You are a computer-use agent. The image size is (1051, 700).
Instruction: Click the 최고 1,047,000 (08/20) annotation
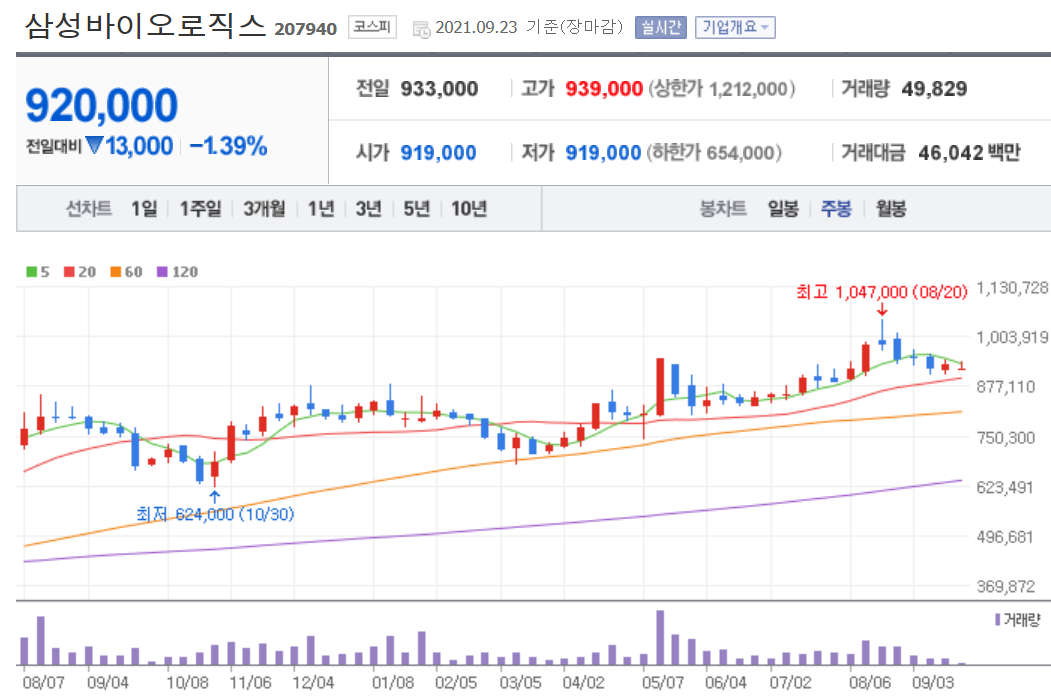[881, 292]
